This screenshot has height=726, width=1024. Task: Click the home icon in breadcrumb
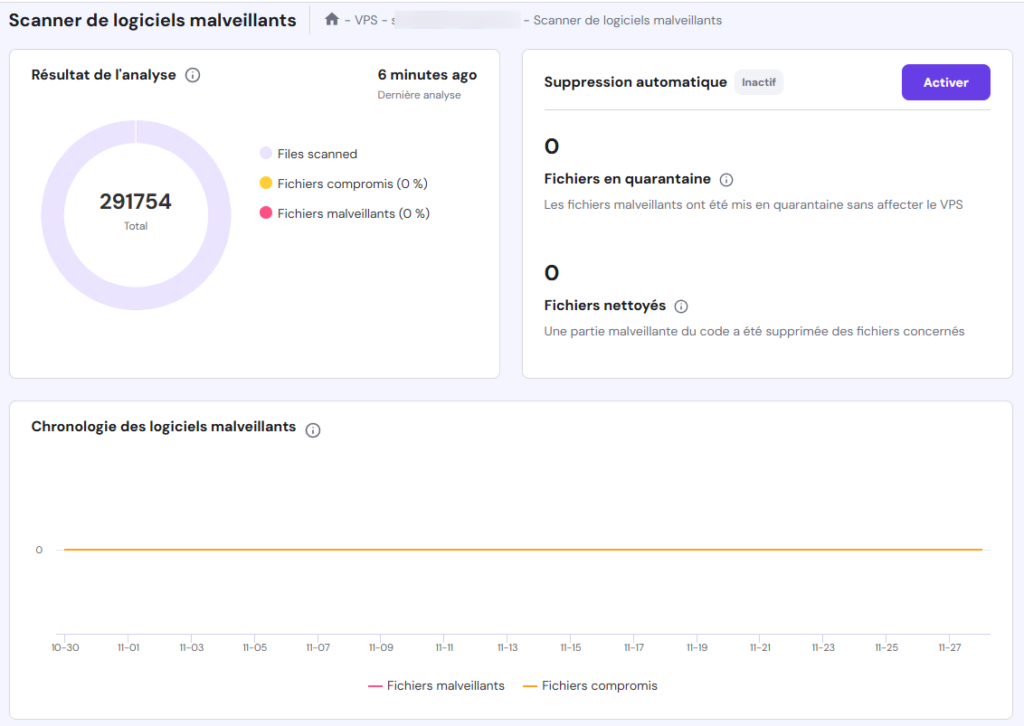(332, 19)
